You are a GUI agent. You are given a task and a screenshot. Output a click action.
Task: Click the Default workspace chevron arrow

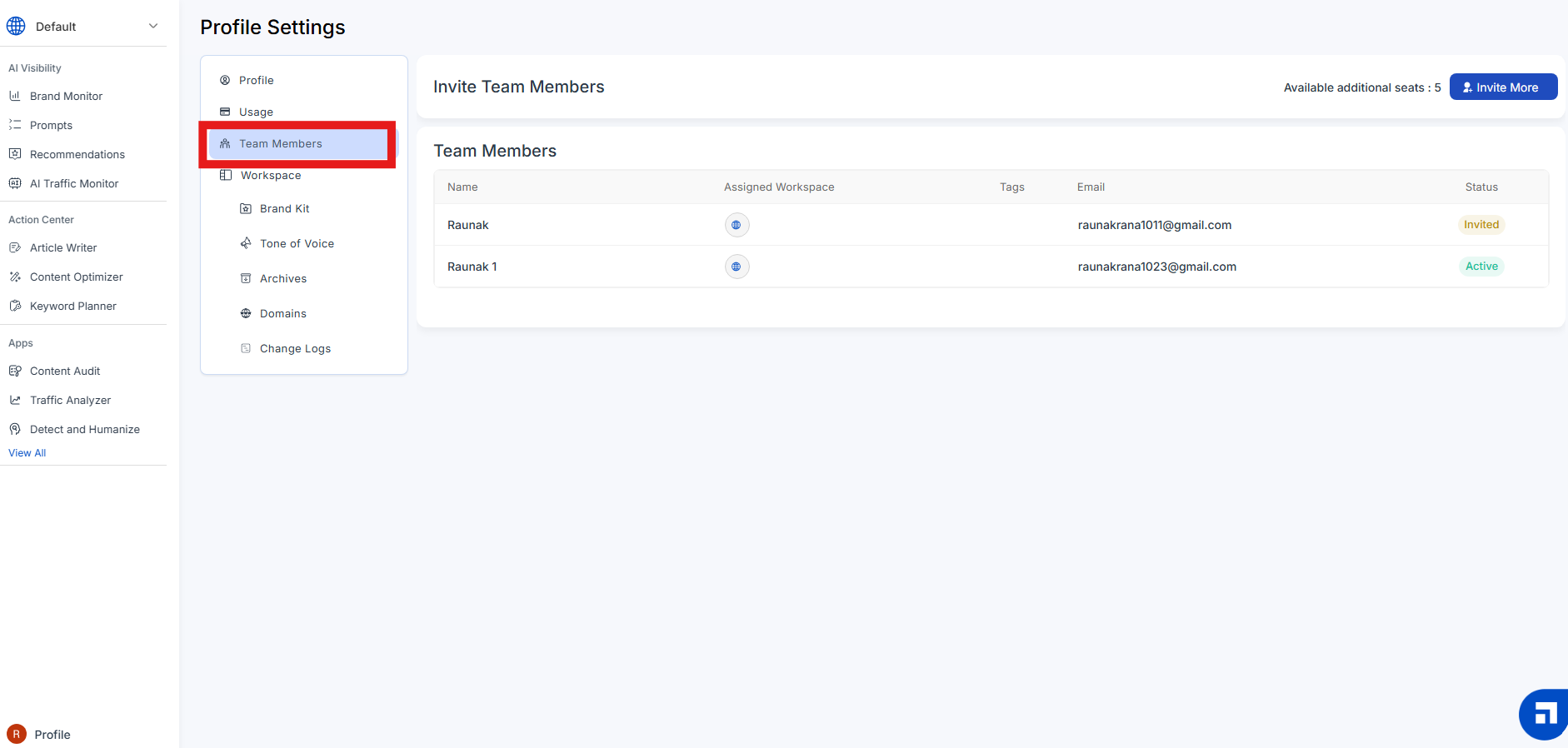tap(153, 26)
